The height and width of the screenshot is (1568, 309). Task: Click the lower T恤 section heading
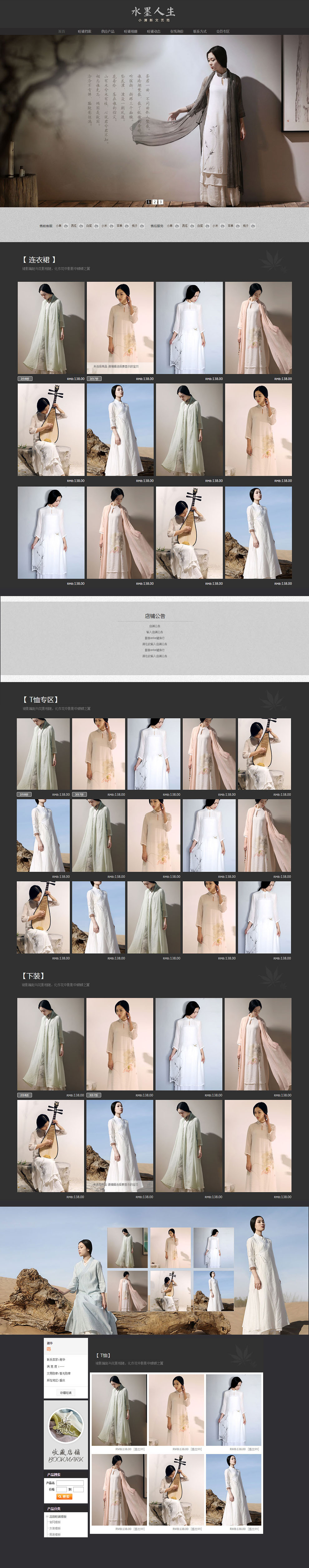[103, 1356]
